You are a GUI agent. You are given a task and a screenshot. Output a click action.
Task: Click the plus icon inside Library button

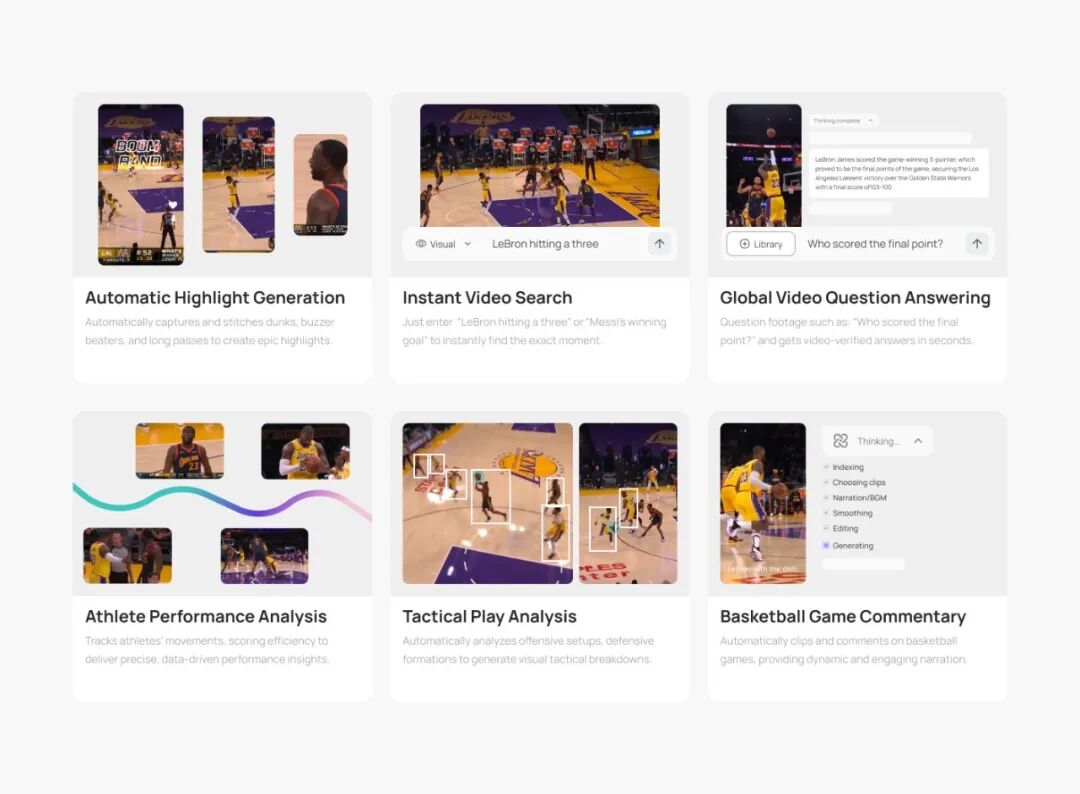click(745, 244)
